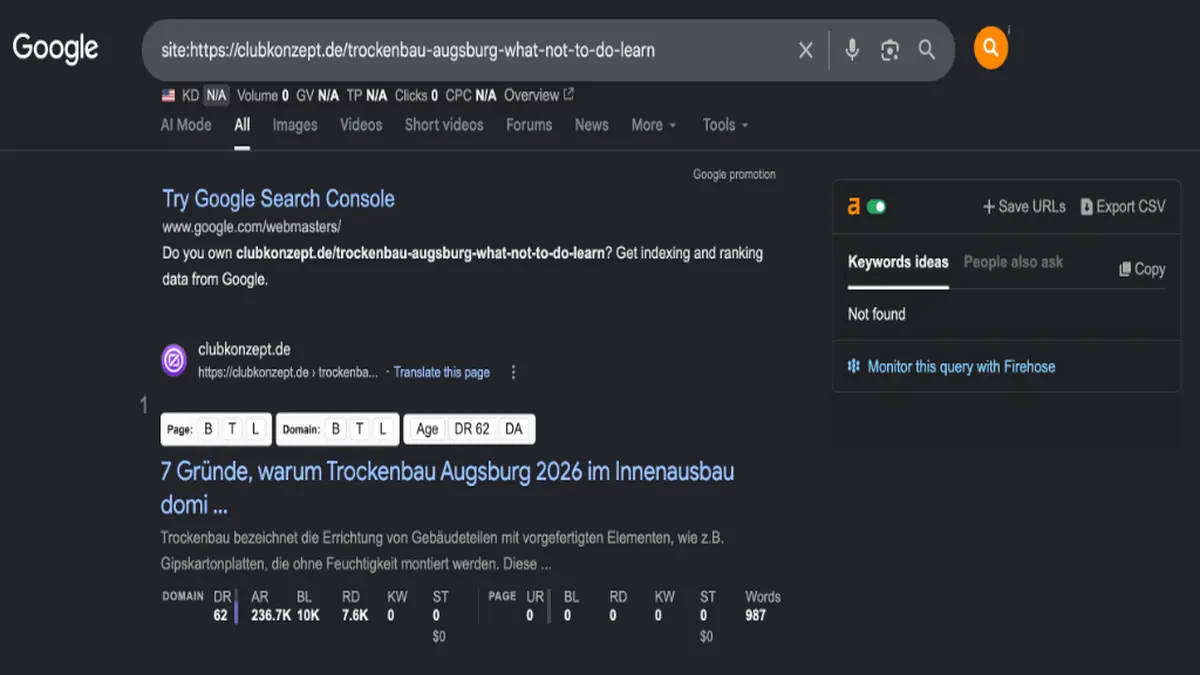Screen dimensions: 1200x675
Task: Switch to Short videos tab
Action: pos(444,125)
